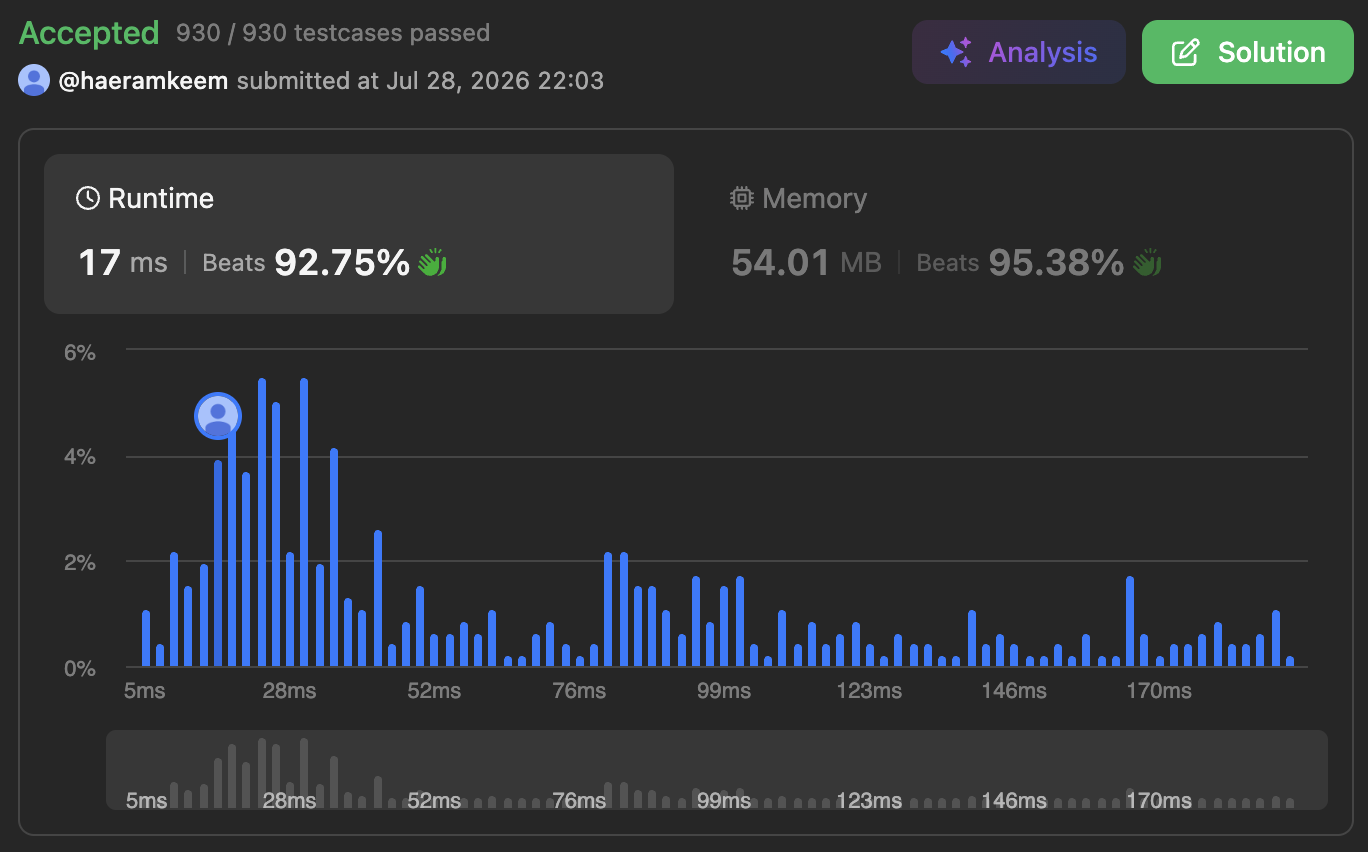Click the tall bar above the 170ms label
Viewport: 1368px width, 852px height.
tap(1130, 621)
